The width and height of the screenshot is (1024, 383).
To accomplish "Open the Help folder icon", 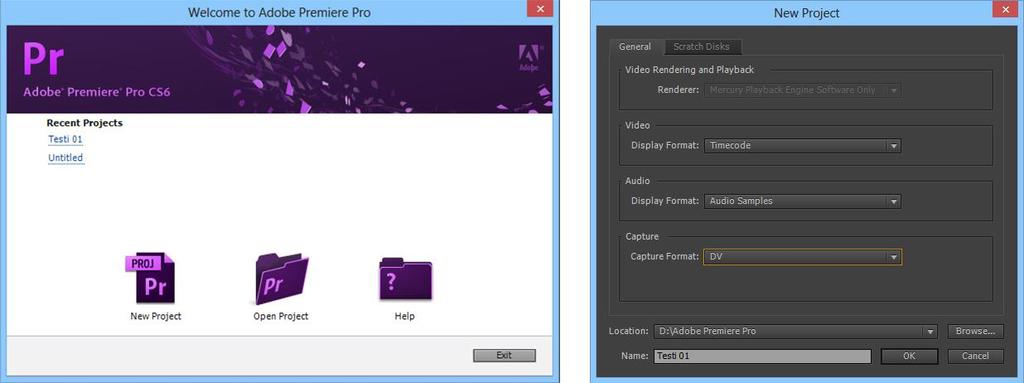I will tap(406, 279).
